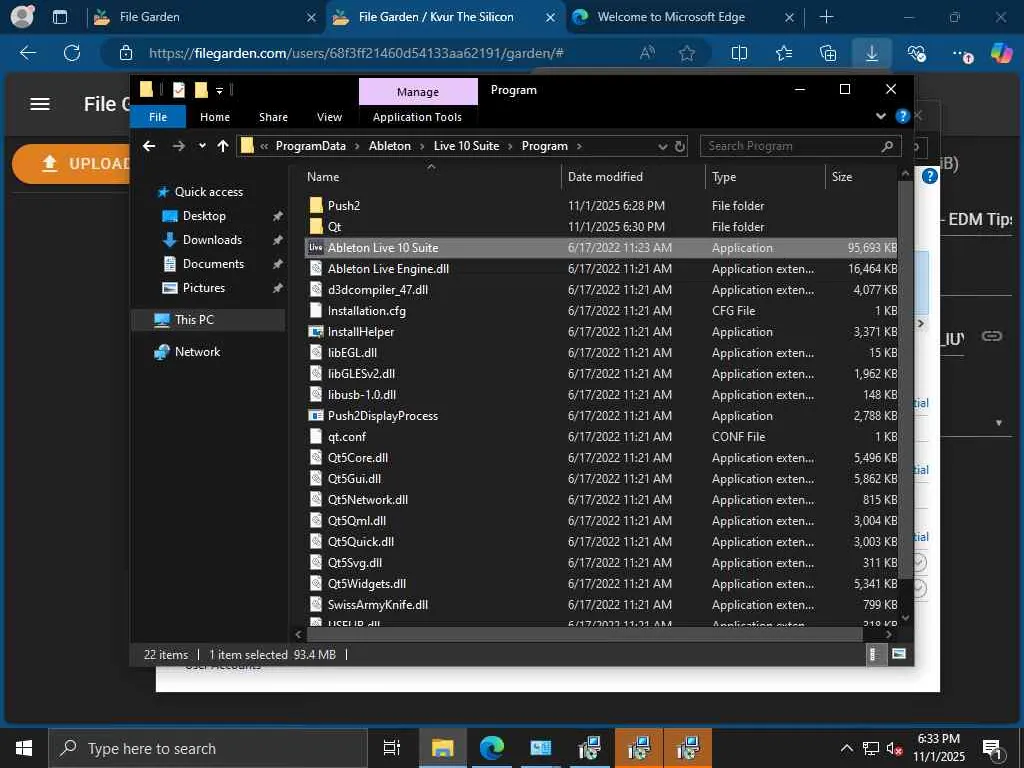
Task: Open Edge Copilot icon
Action: point(1001,53)
